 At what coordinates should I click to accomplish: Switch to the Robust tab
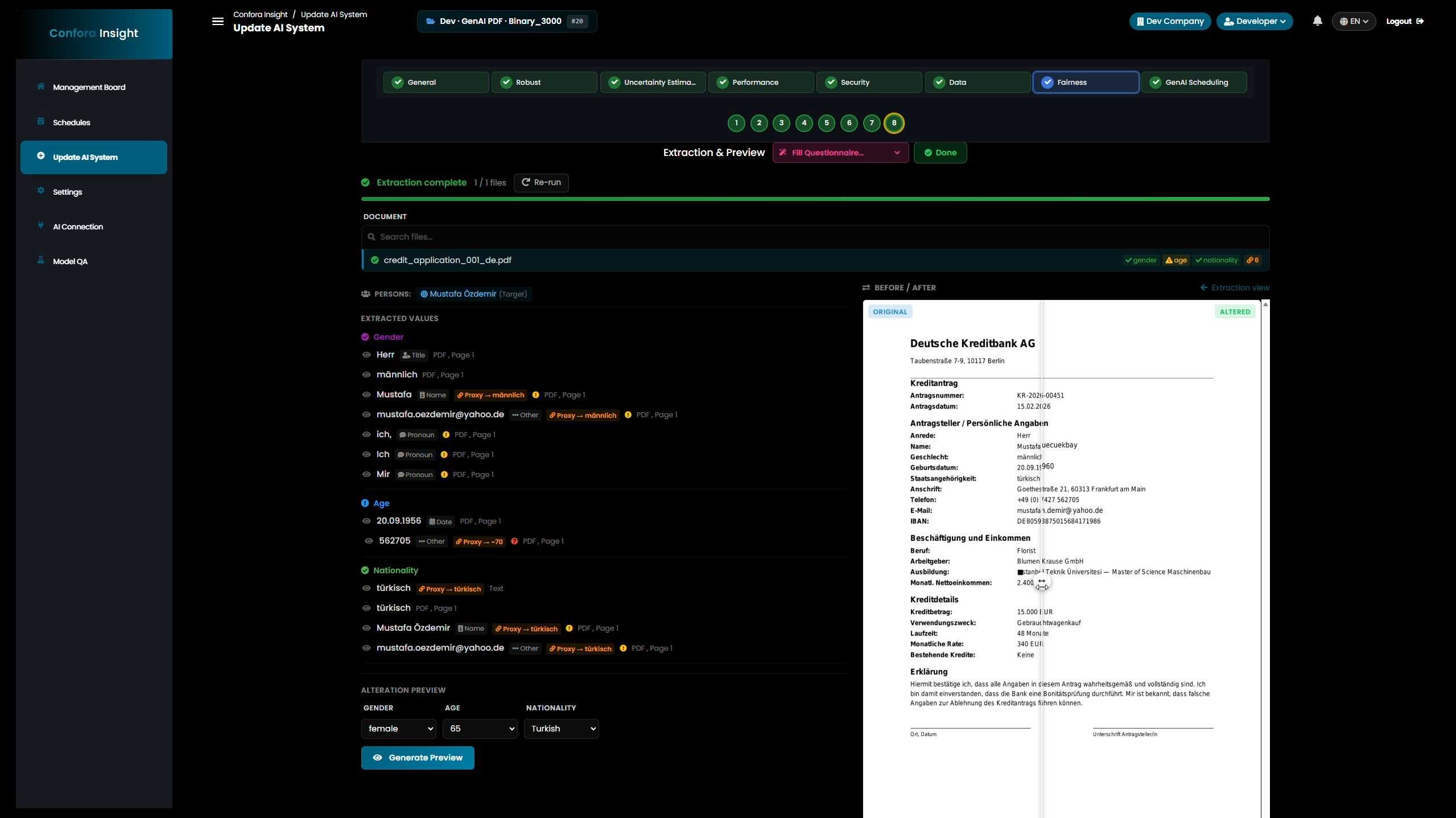pyautogui.click(x=545, y=82)
